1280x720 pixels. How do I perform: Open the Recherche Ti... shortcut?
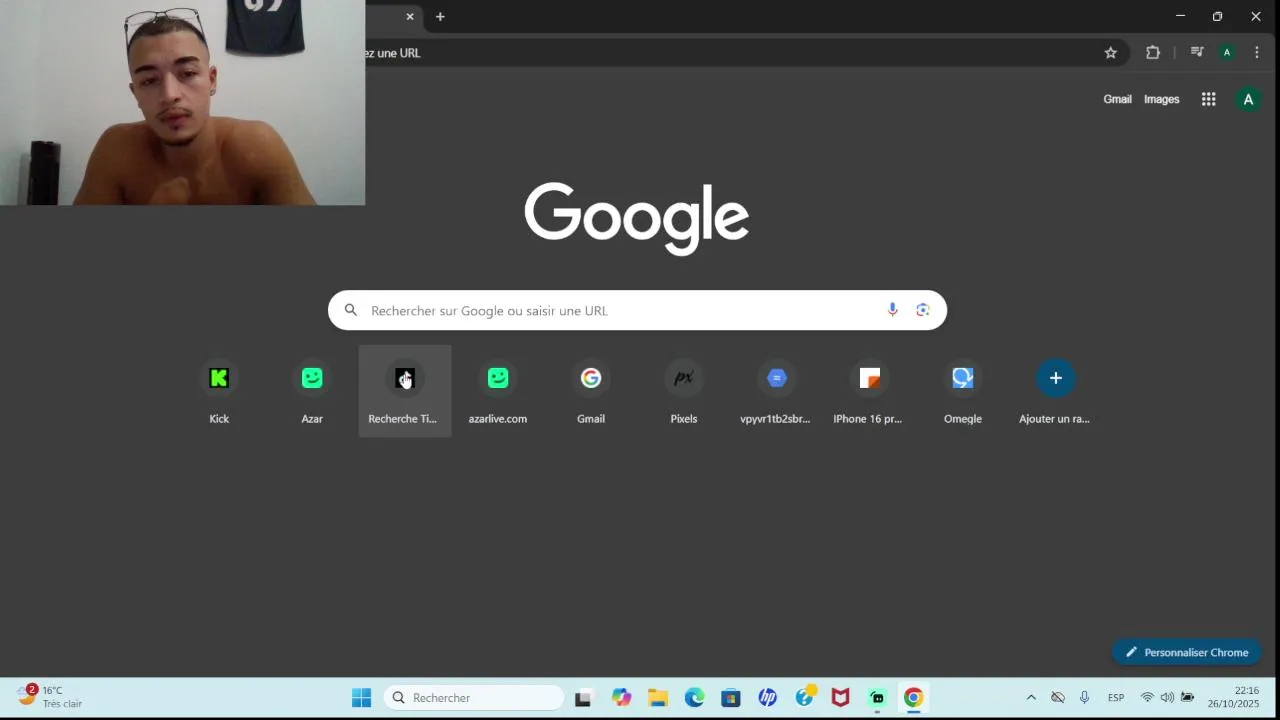tap(405, 391)
